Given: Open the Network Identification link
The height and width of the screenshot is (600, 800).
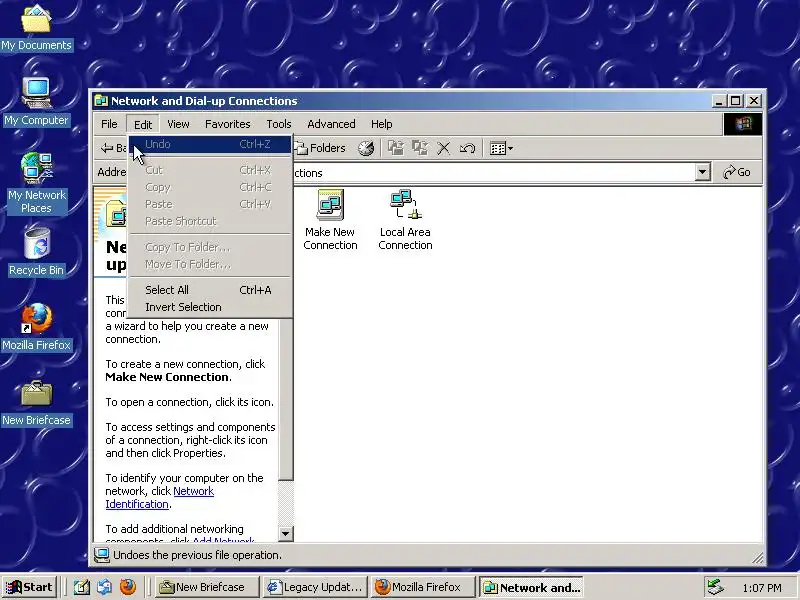Looking at the screenshot, I should coord(159,497).
